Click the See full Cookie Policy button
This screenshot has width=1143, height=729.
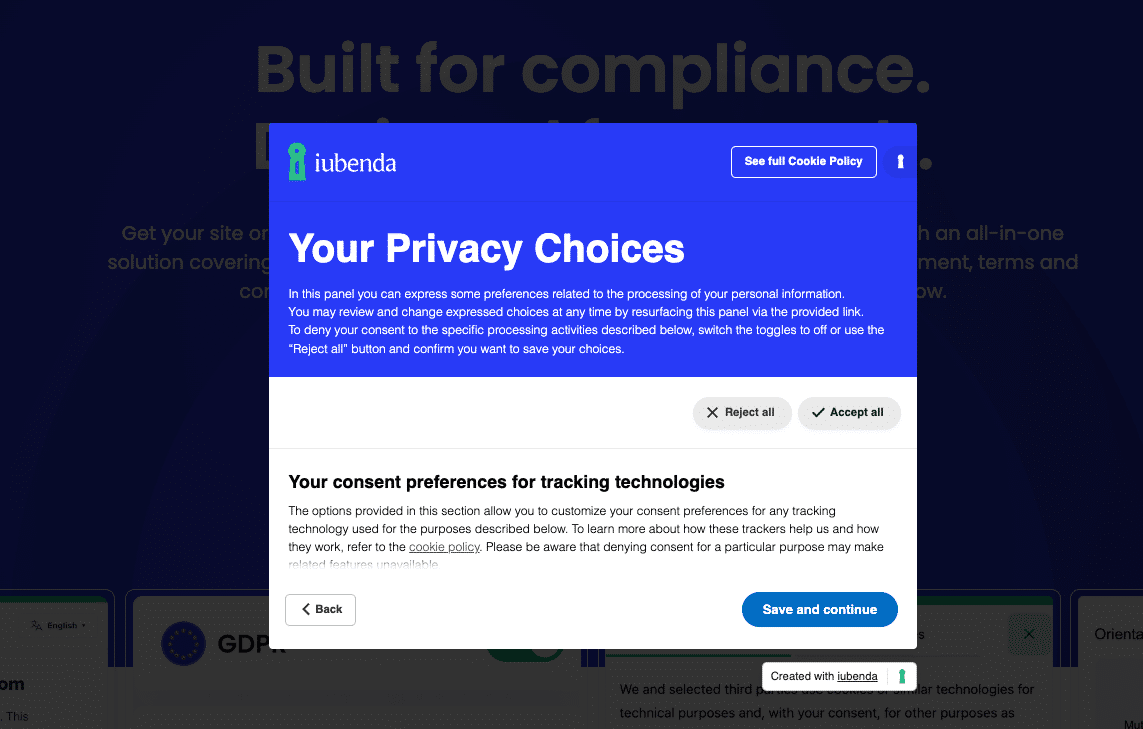[x=803, y=161]
